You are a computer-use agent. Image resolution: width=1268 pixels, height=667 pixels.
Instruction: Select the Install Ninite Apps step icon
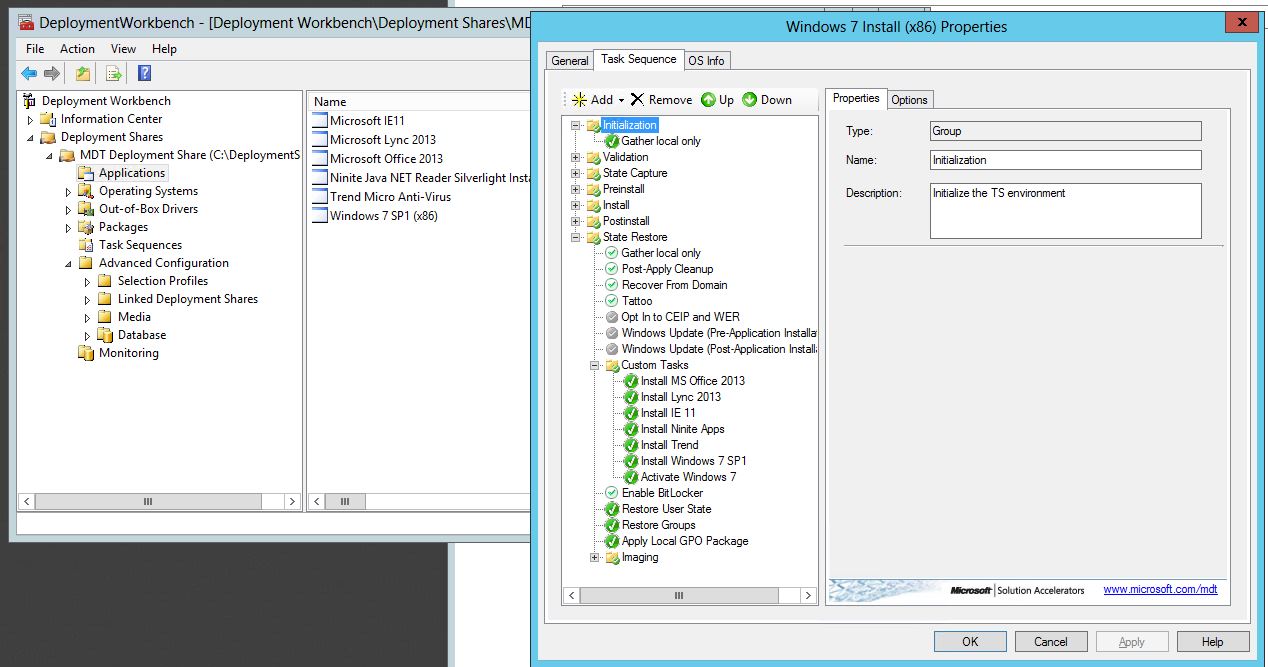click(631, 429)
